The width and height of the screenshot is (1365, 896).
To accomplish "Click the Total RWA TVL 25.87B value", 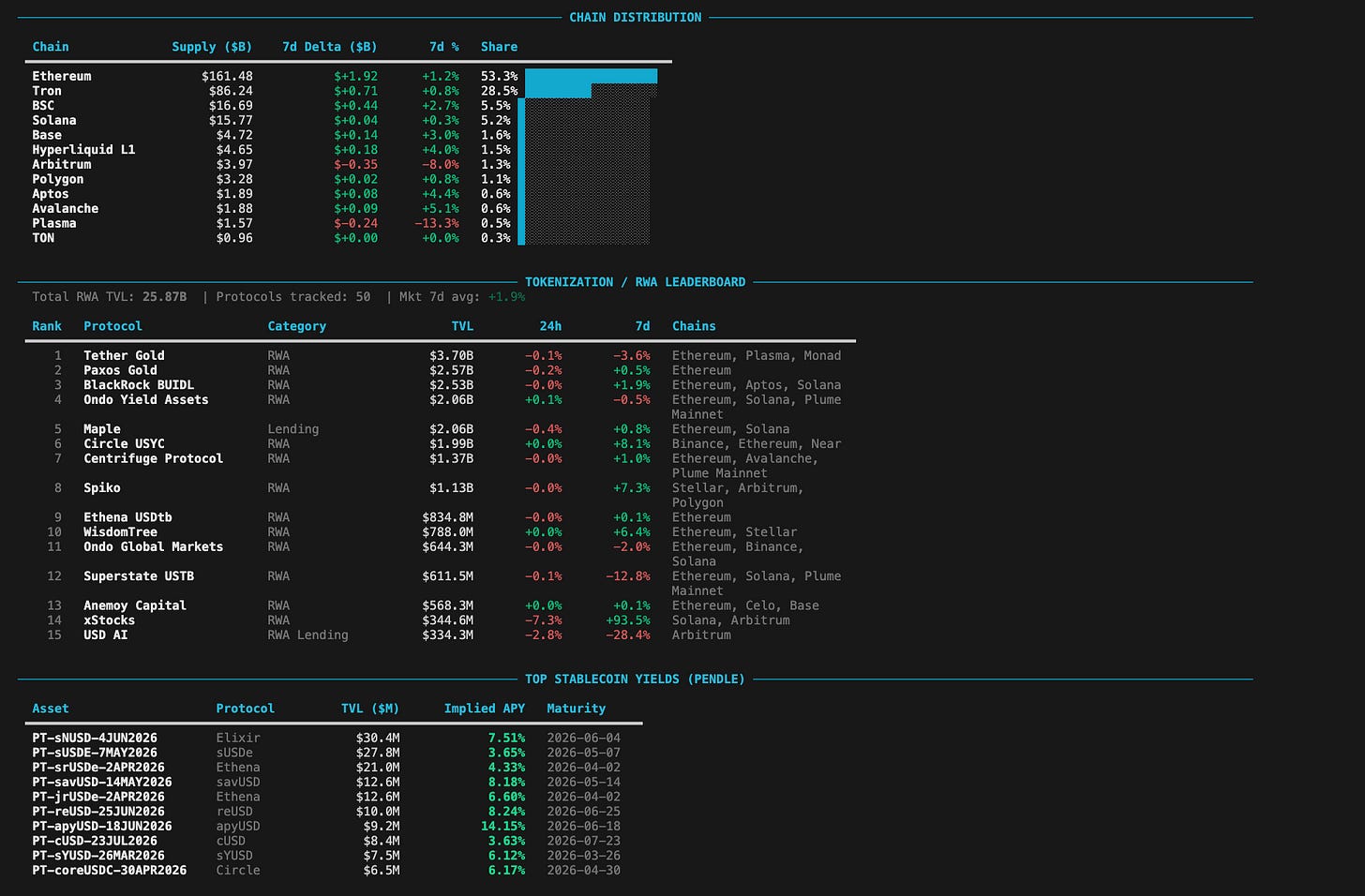I will click(164, 297).
